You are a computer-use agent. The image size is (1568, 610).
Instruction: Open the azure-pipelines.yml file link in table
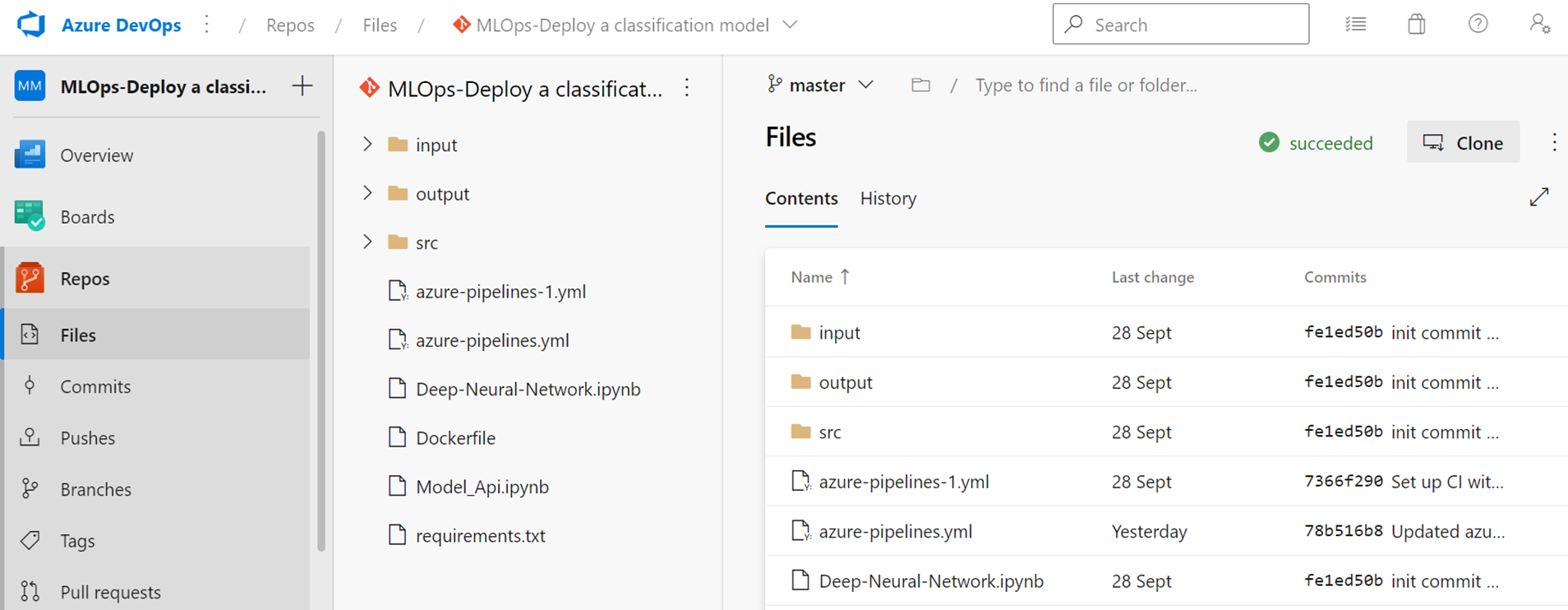tap(895, 531)
